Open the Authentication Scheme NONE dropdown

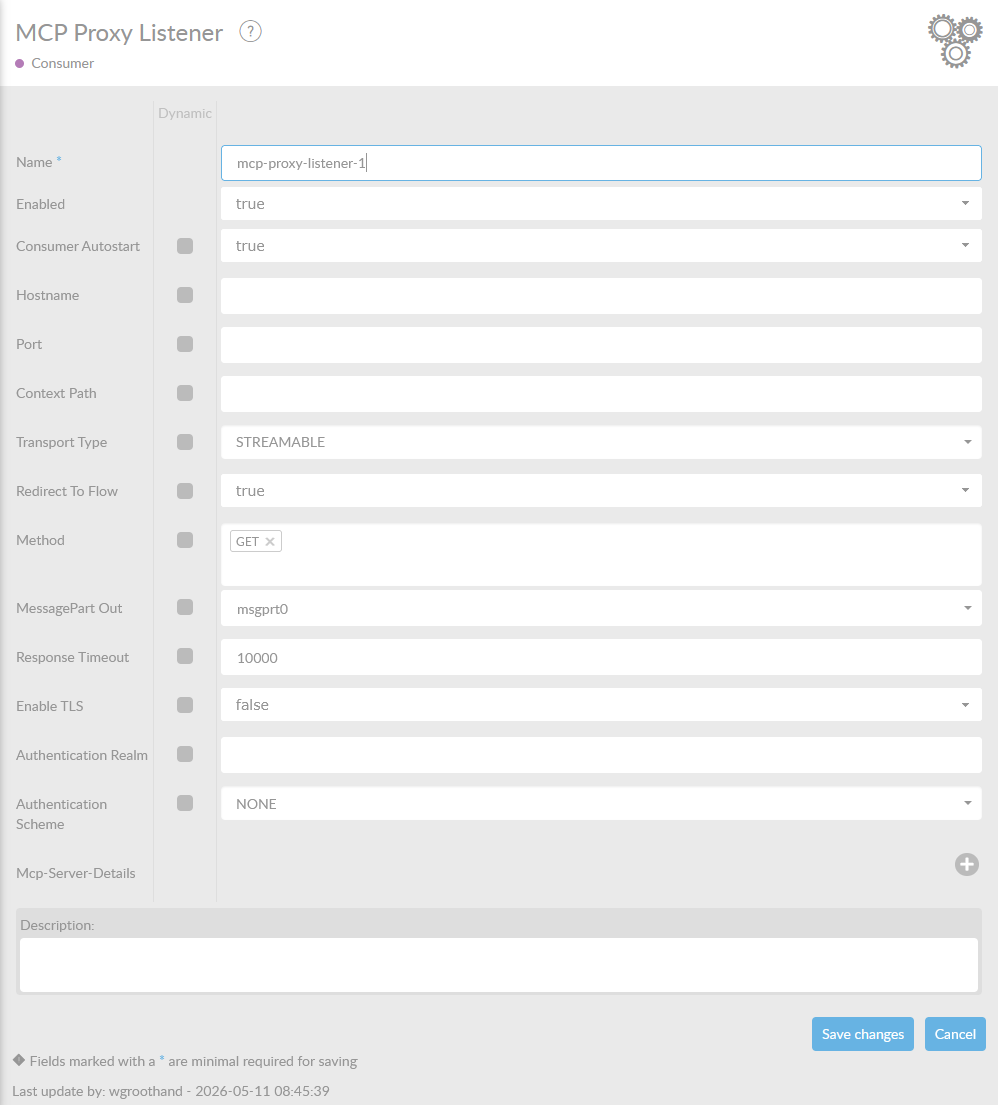[601, 803]
